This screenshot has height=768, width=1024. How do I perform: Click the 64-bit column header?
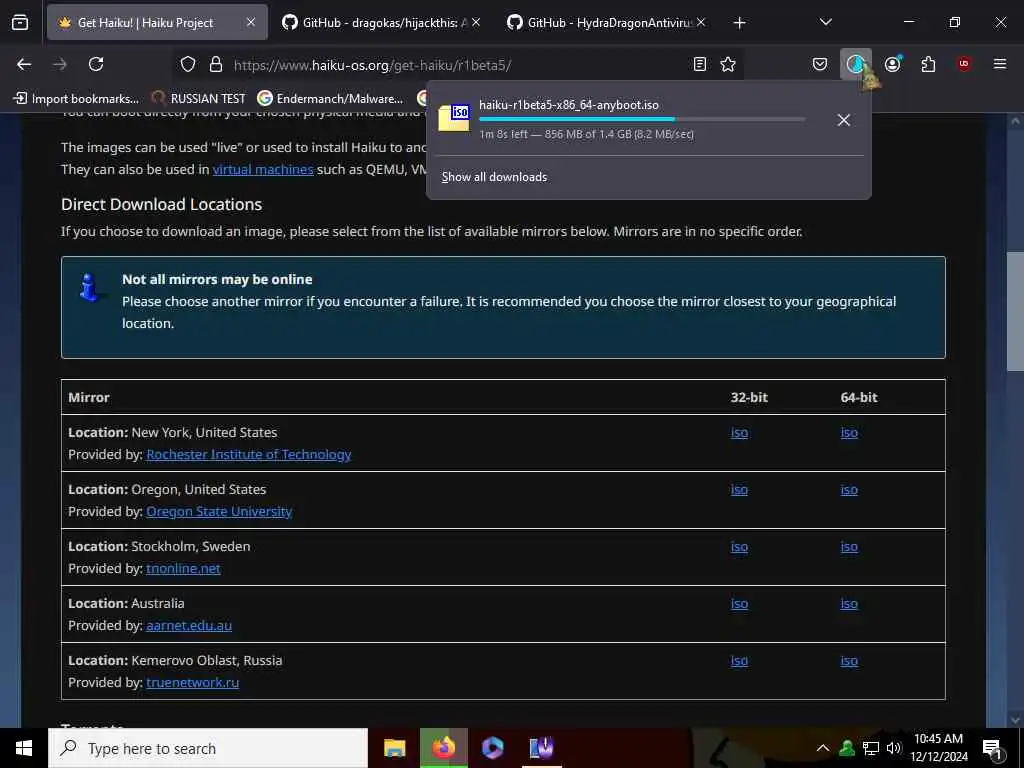[859, 398]
